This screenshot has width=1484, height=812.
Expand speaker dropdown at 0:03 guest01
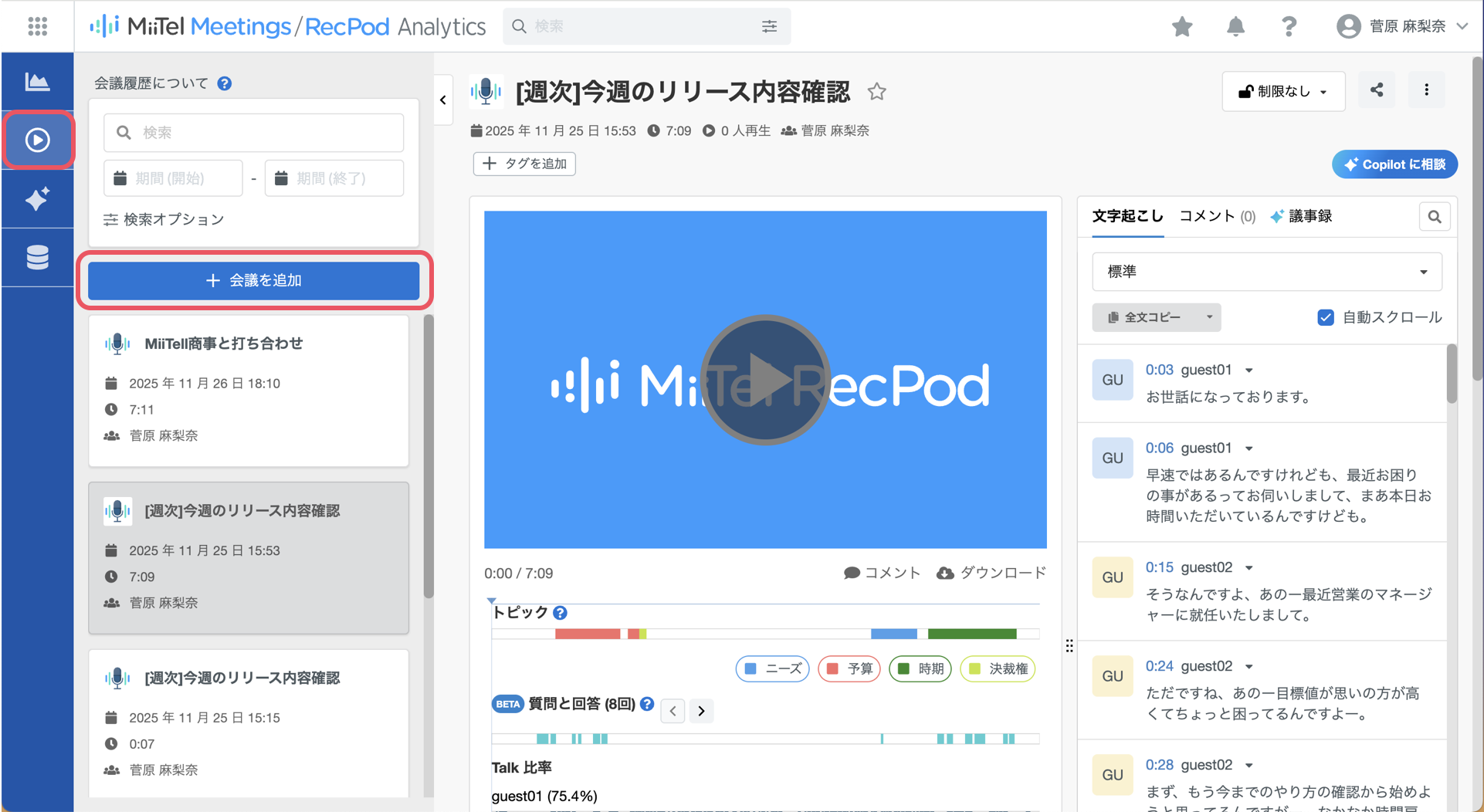pos(1249,370)
